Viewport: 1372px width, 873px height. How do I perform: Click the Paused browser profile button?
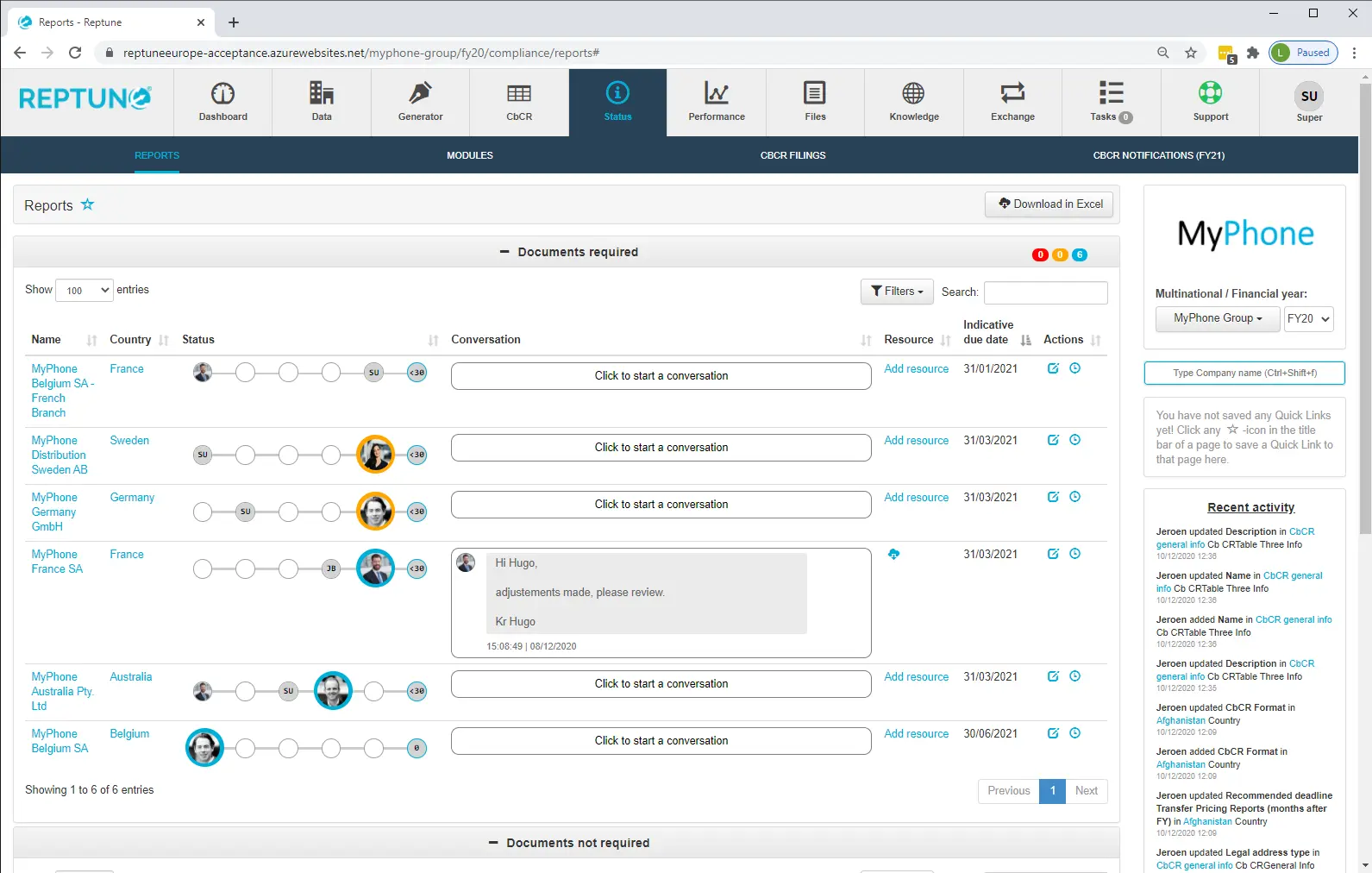(x=1303, y=53)
